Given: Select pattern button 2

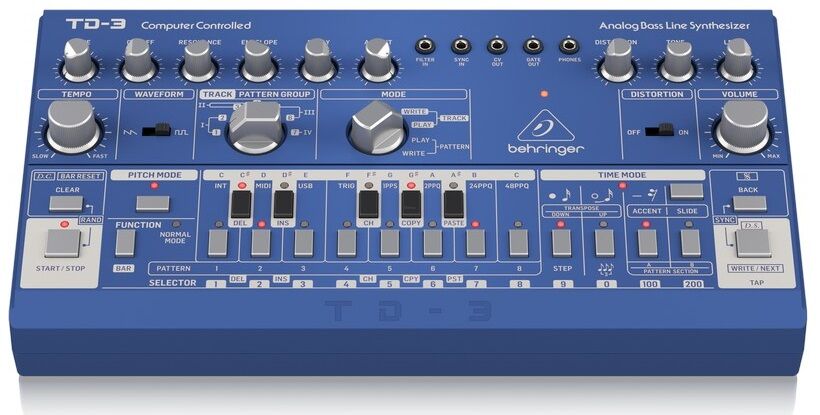Looking at the screenshot, I should 260,243.
